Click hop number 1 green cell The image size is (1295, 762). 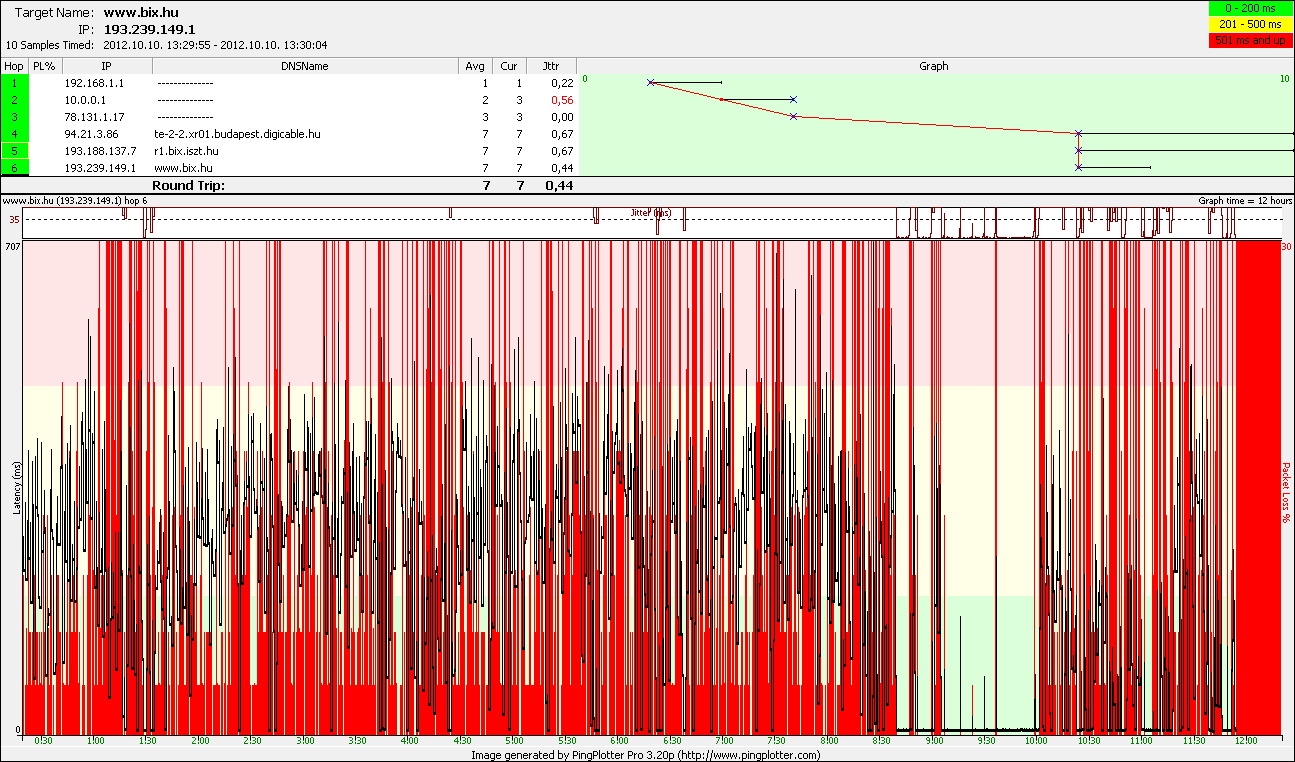tap(14, 83)
